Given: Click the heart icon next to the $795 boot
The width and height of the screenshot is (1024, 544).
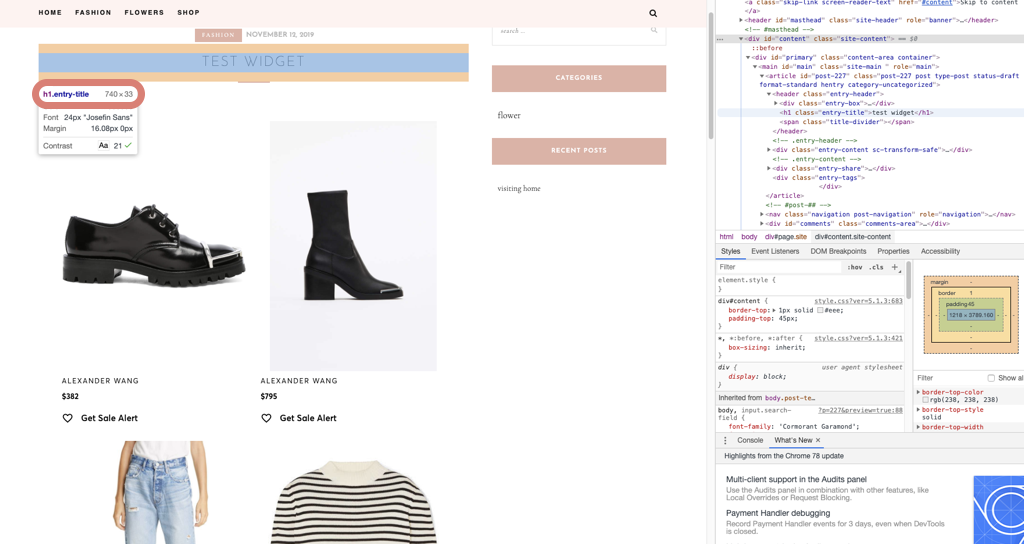Looking at the screenshot, I should [266, 418].
